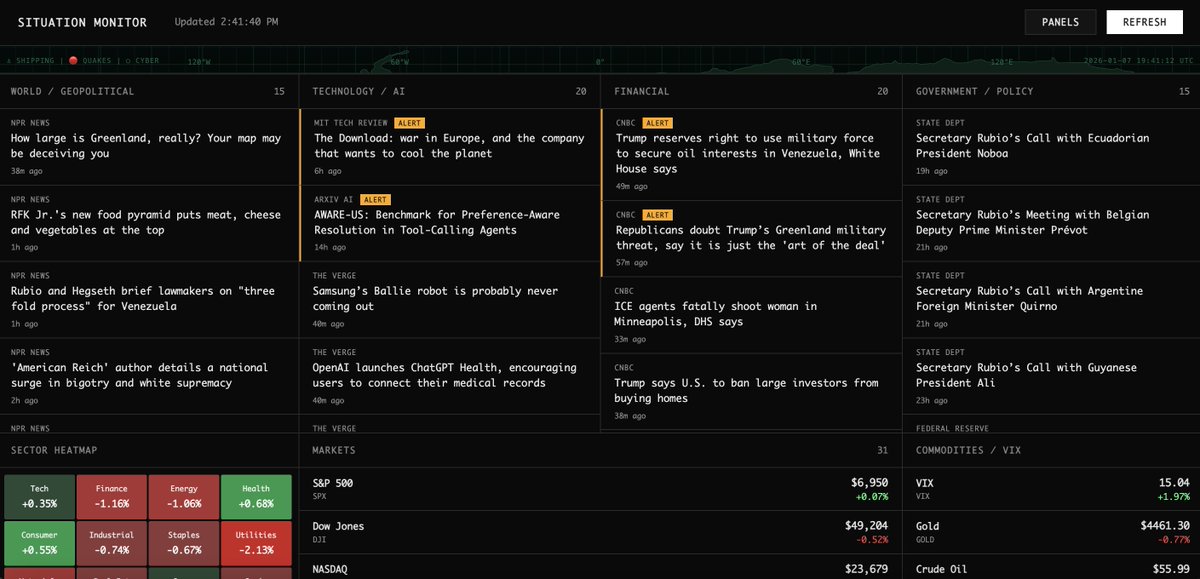Screen dimensions: 1200x579
Task: Select the Health sector heatmap tile
Action: 256,496
